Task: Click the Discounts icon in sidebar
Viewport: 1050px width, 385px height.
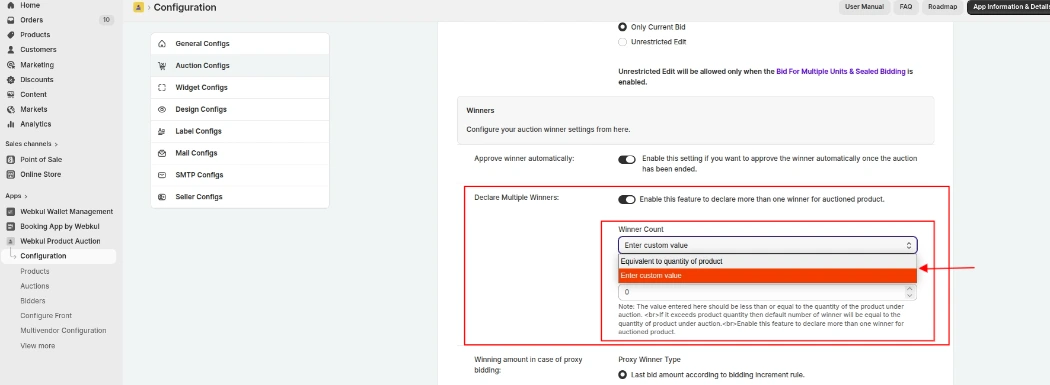Action: tap(11, 80)
